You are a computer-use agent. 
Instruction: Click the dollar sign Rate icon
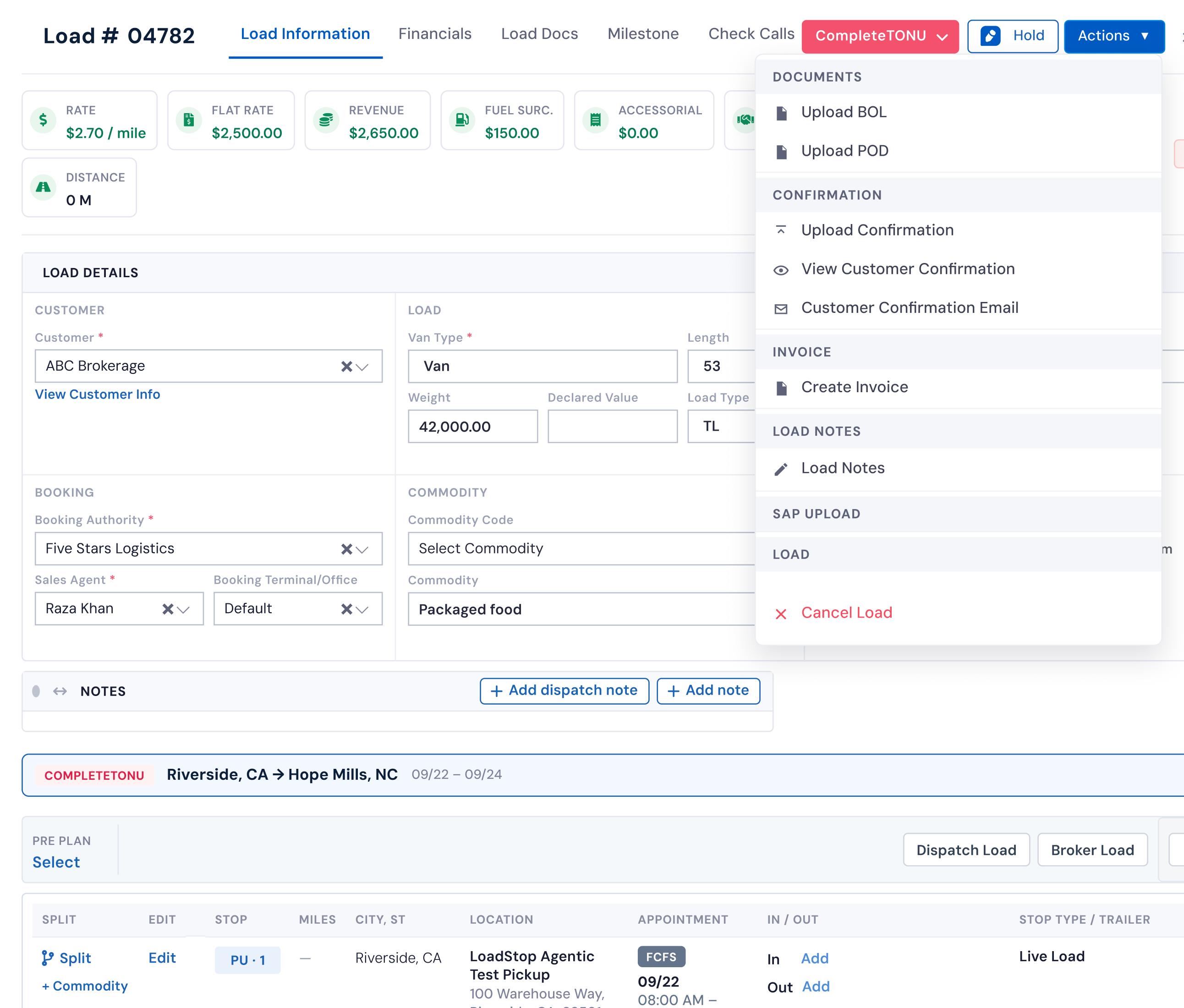44,120
